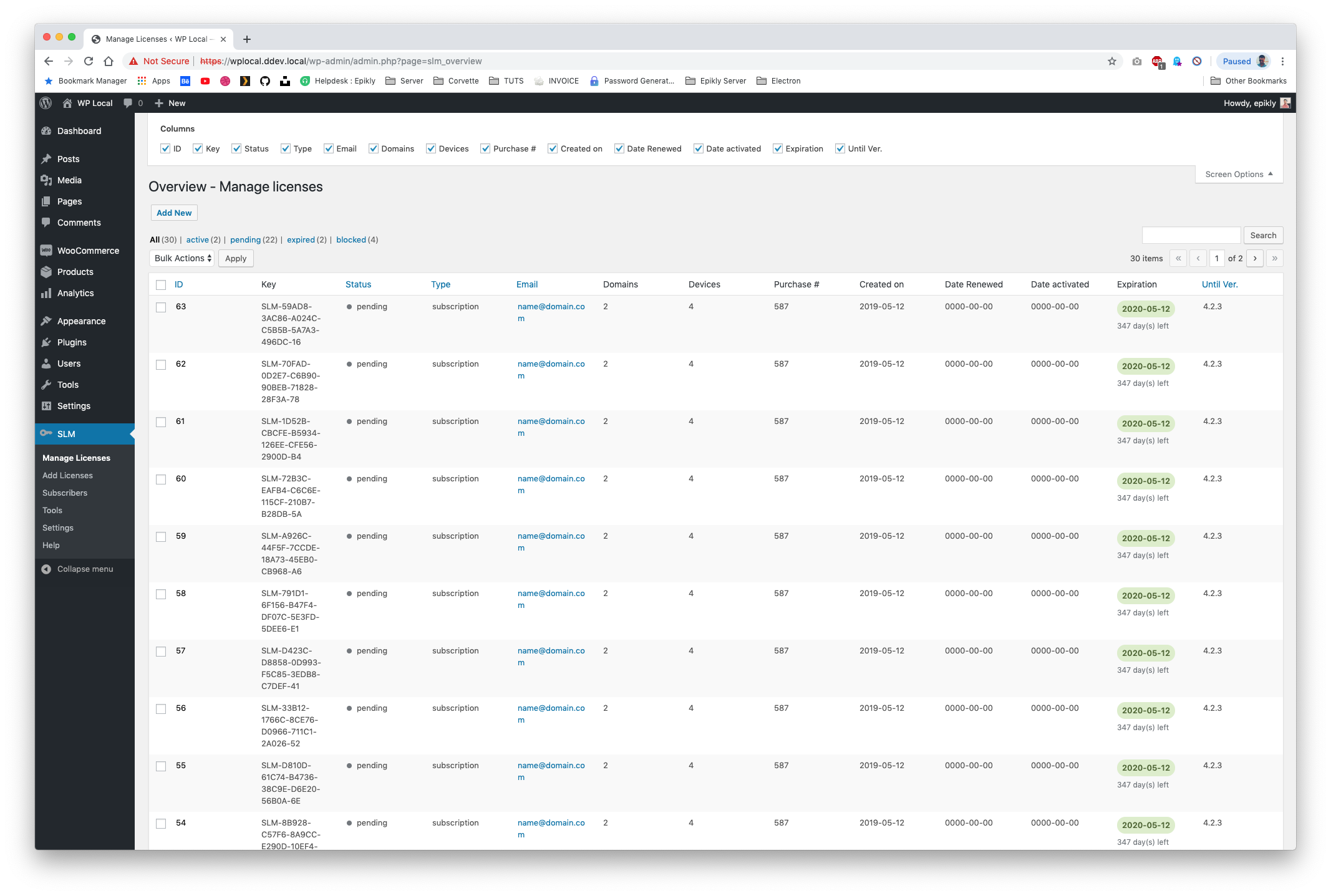This screenshot has height=896, width=1331.
Task: Click the Add New license button
Action: pos(173,212)
